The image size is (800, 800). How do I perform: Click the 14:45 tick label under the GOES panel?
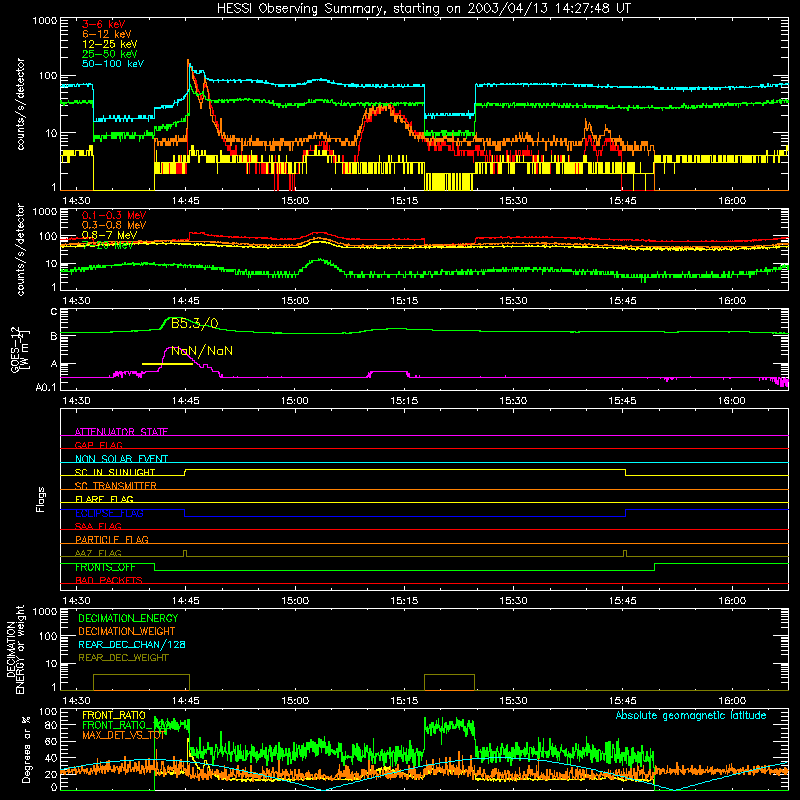point(186,401)
